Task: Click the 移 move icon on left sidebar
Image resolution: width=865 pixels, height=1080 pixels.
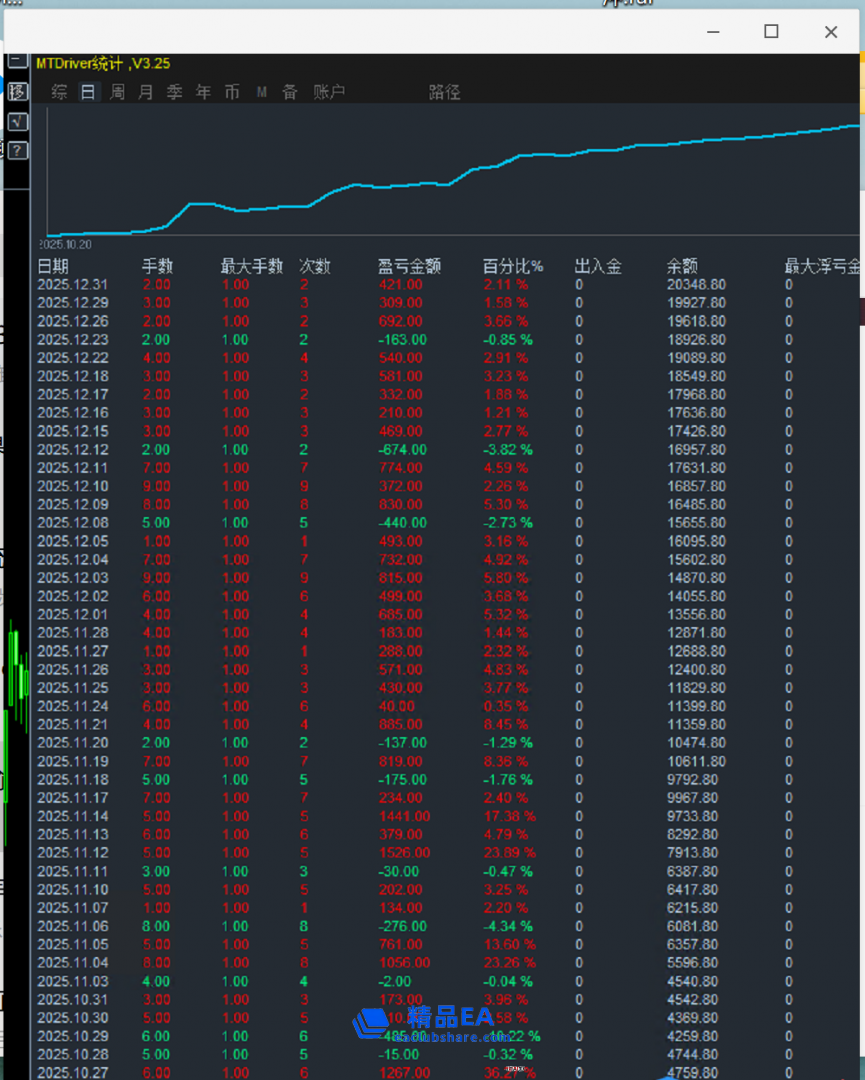Action: click(17, 91)
